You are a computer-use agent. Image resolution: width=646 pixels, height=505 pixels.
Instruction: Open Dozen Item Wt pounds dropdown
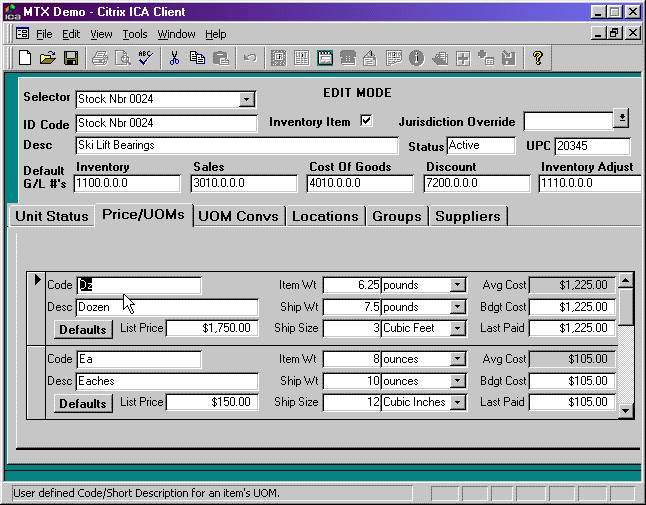(x=457, y=285)
